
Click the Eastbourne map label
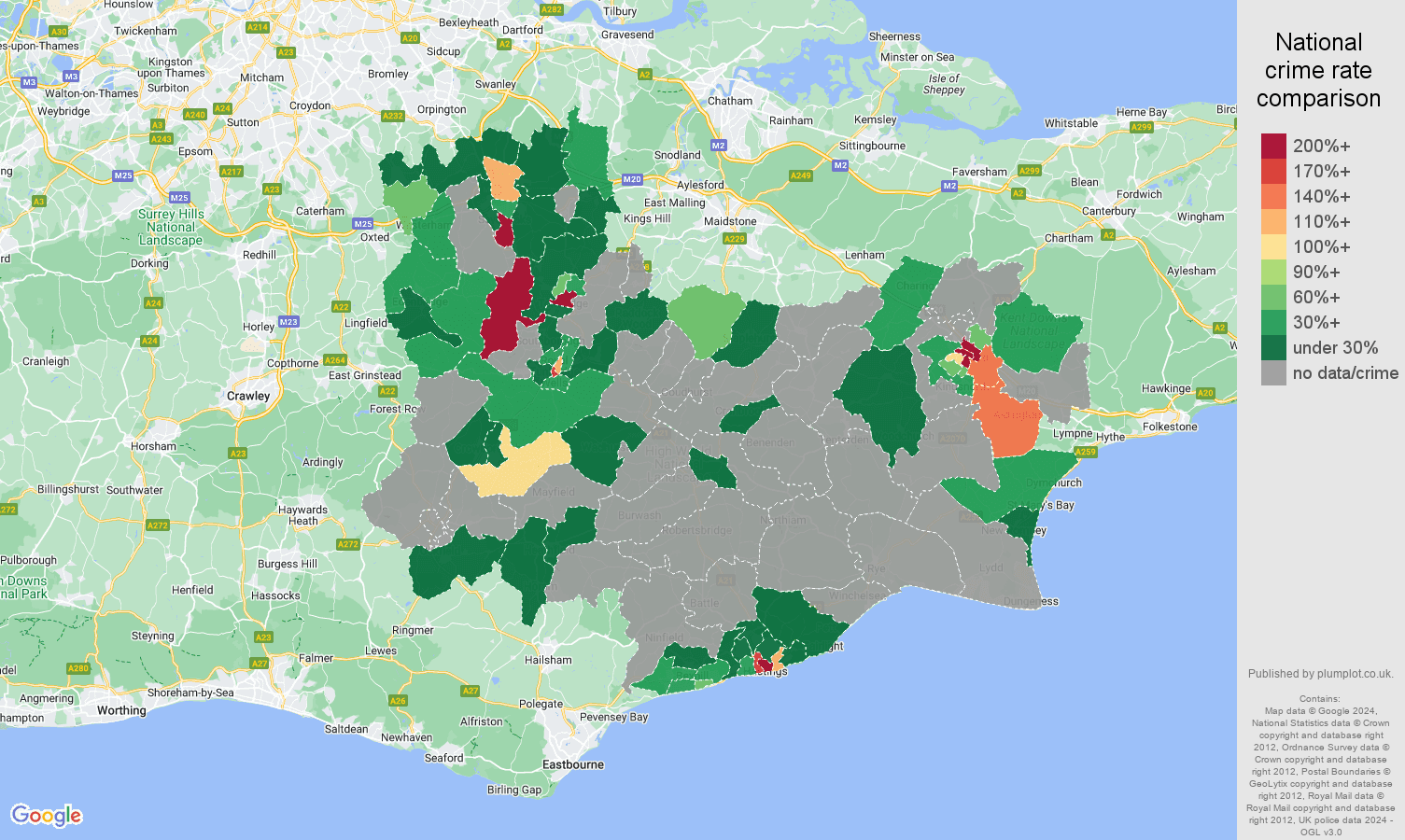coord(573,764)
